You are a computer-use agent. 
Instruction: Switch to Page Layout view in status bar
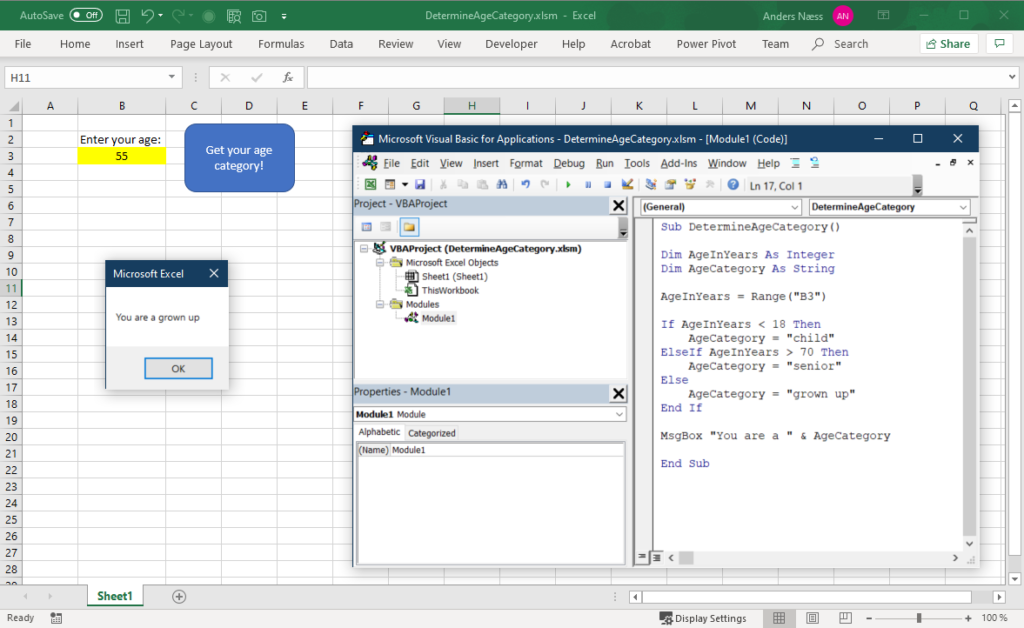point(812,618)
